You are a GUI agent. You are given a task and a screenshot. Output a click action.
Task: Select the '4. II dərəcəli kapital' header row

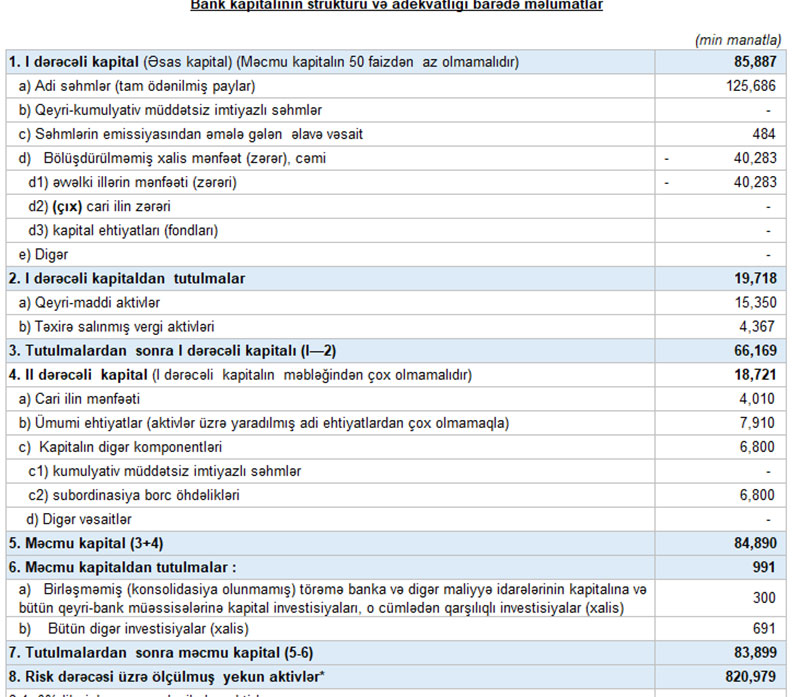tap(240, 375)
